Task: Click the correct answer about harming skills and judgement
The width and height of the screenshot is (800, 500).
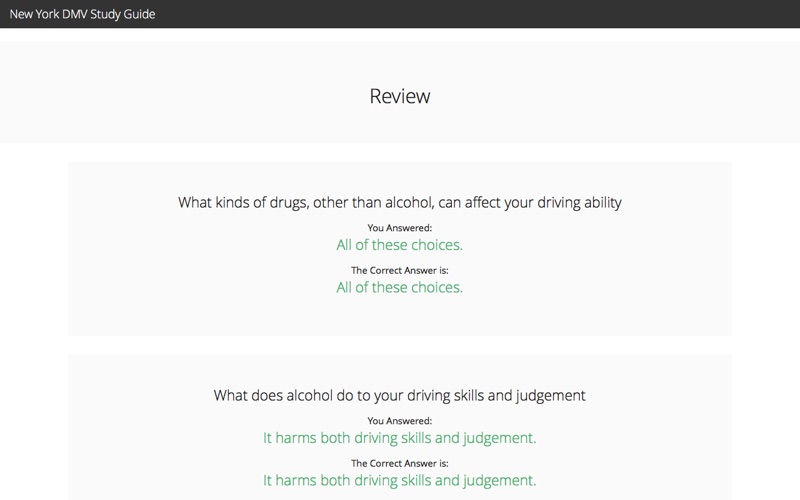Action: click(400, 480)
